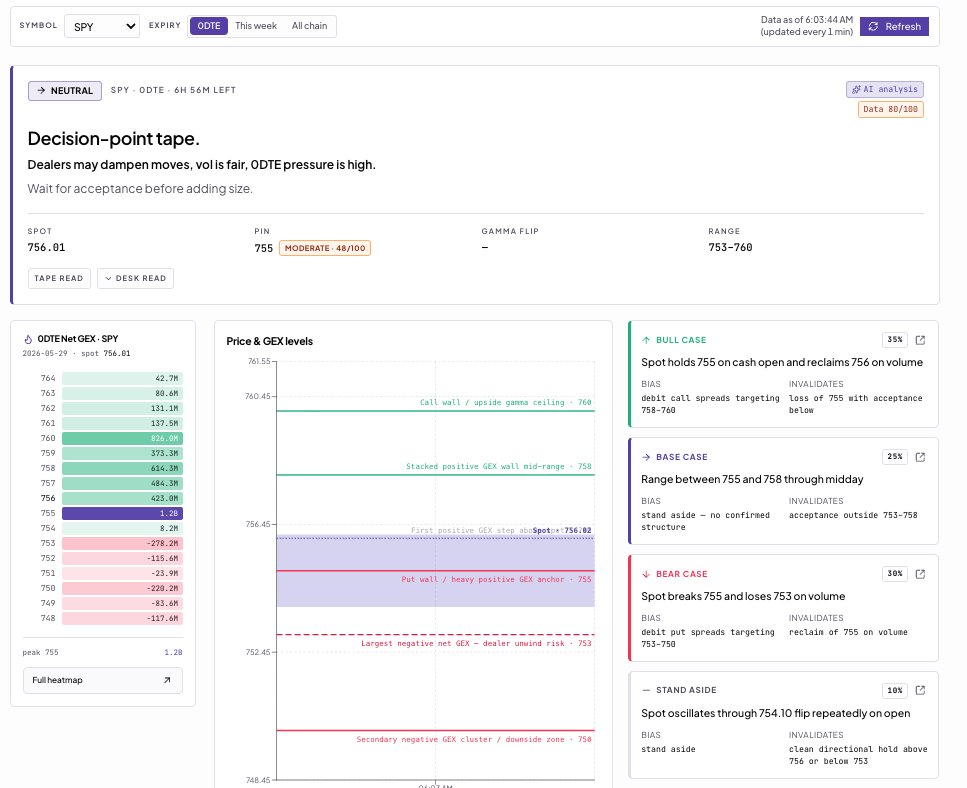The width and height of the screenshot is (967, 788).
Task: Click the Bear Case headline text
Action: click(x=743, y=596)
